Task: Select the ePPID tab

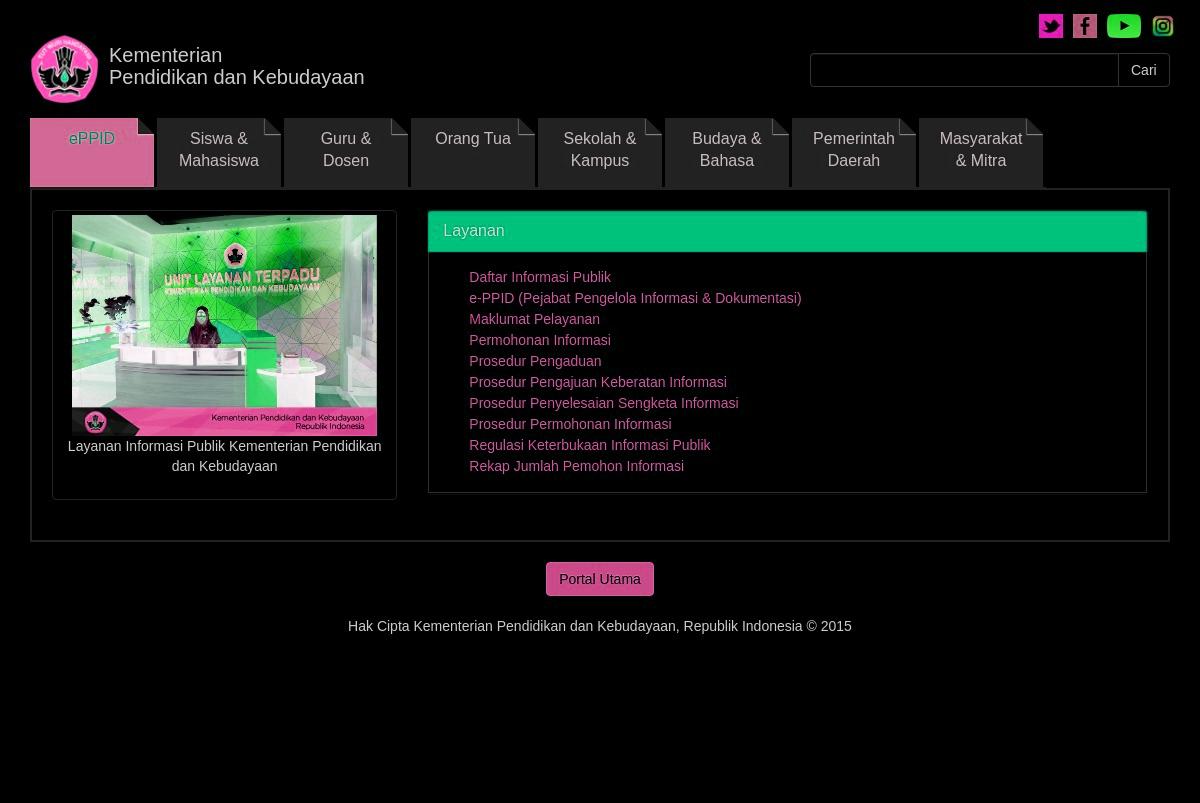Action: click(92, 152)
